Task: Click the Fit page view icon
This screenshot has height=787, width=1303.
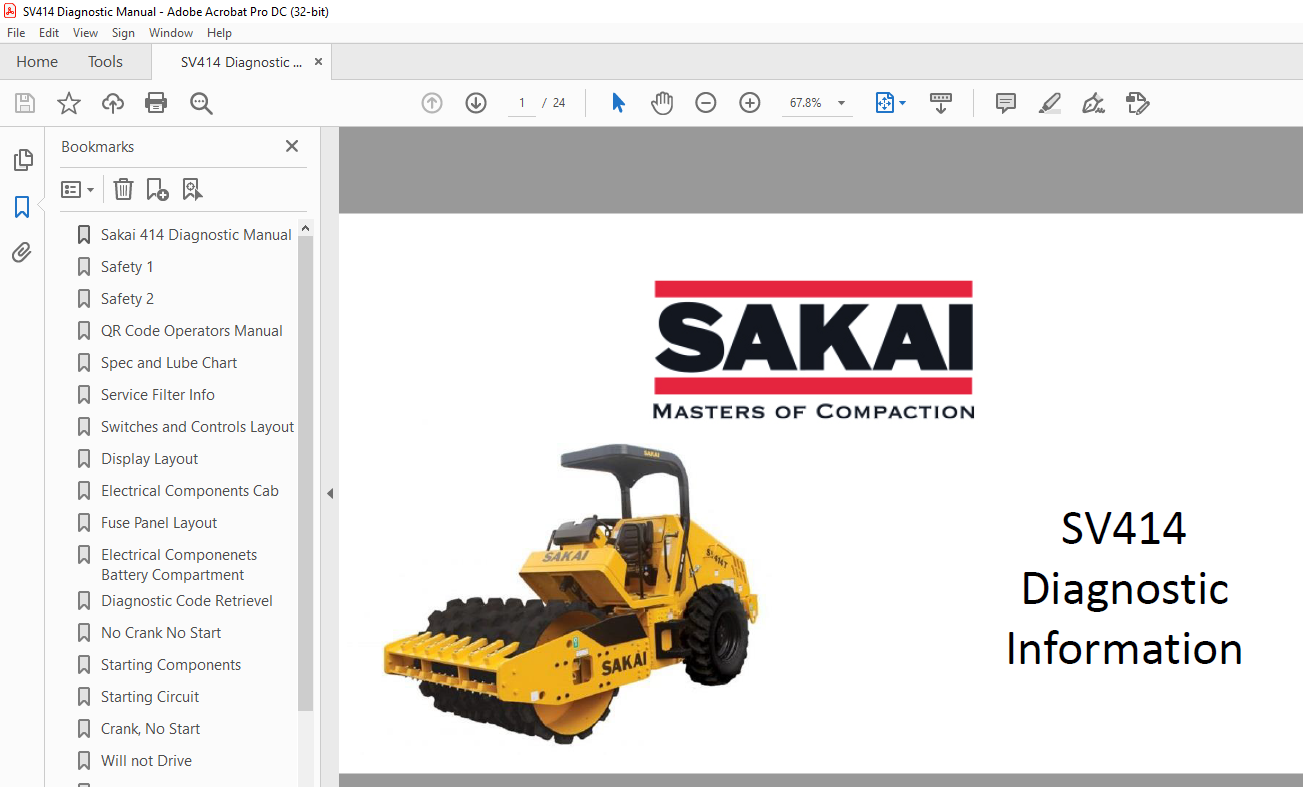Action: pos(884,103)
